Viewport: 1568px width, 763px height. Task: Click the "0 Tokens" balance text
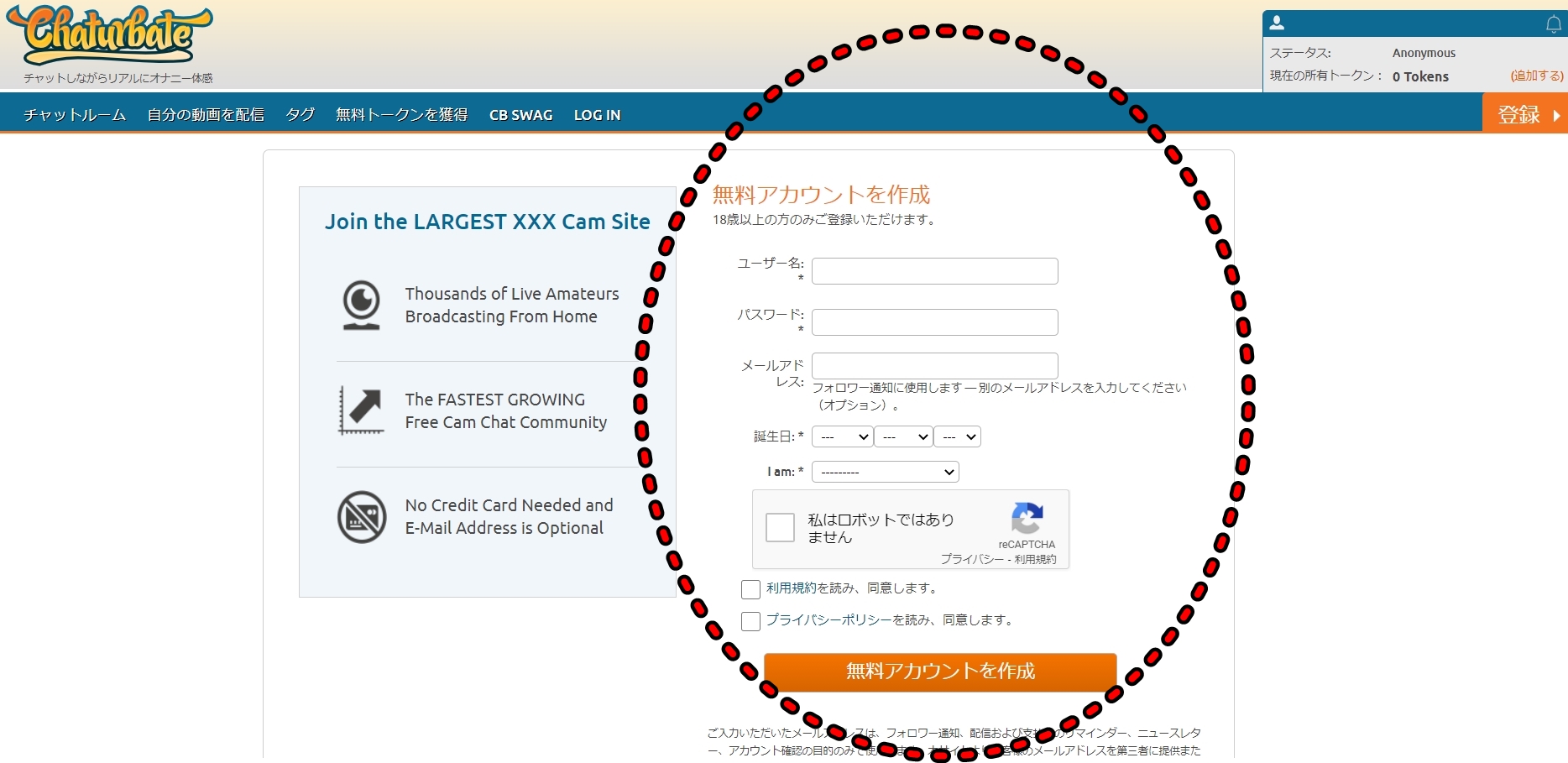[x=1420, y=76]
